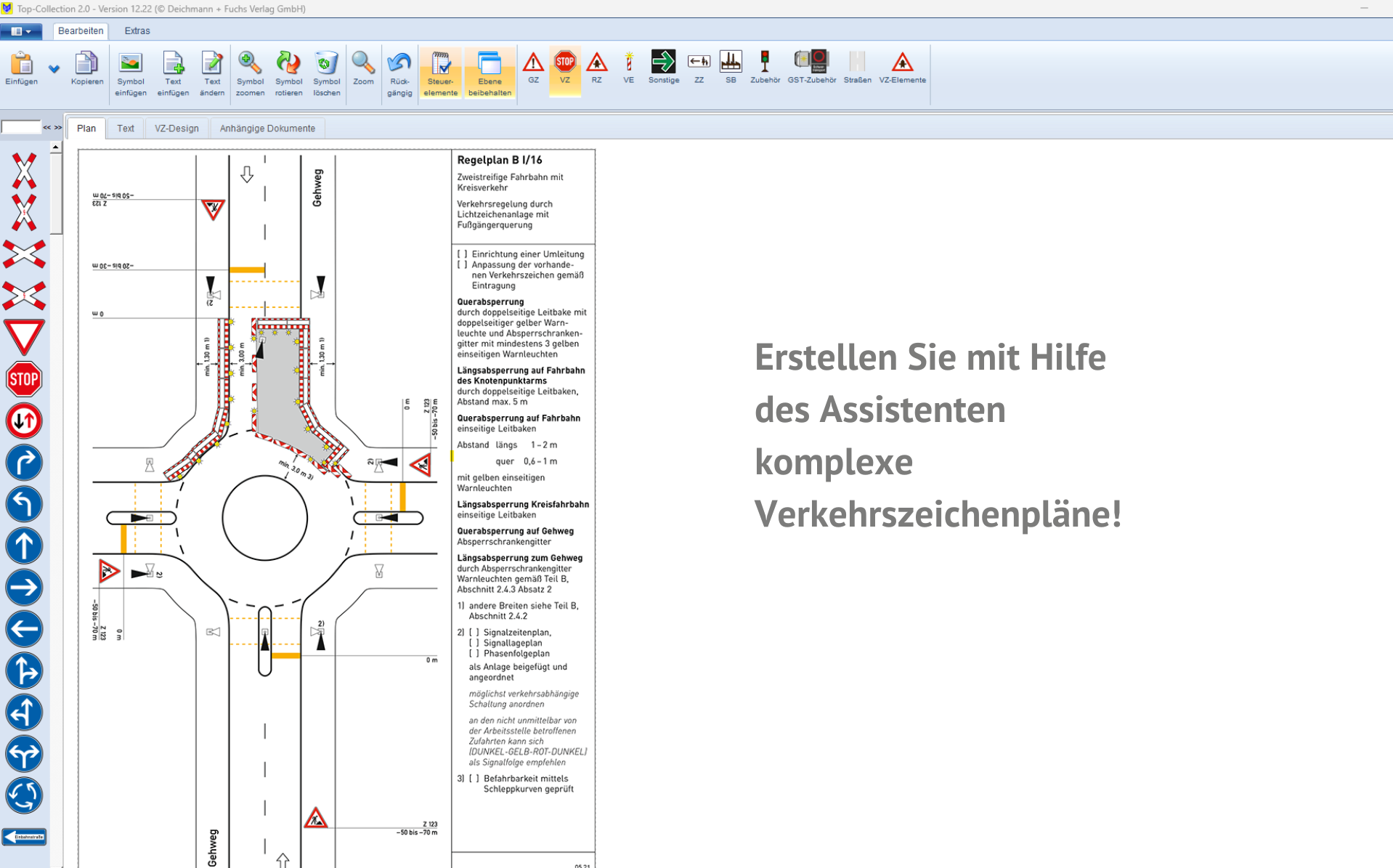
Task: Open the Text ändern tool
Action: coord(212,73)
